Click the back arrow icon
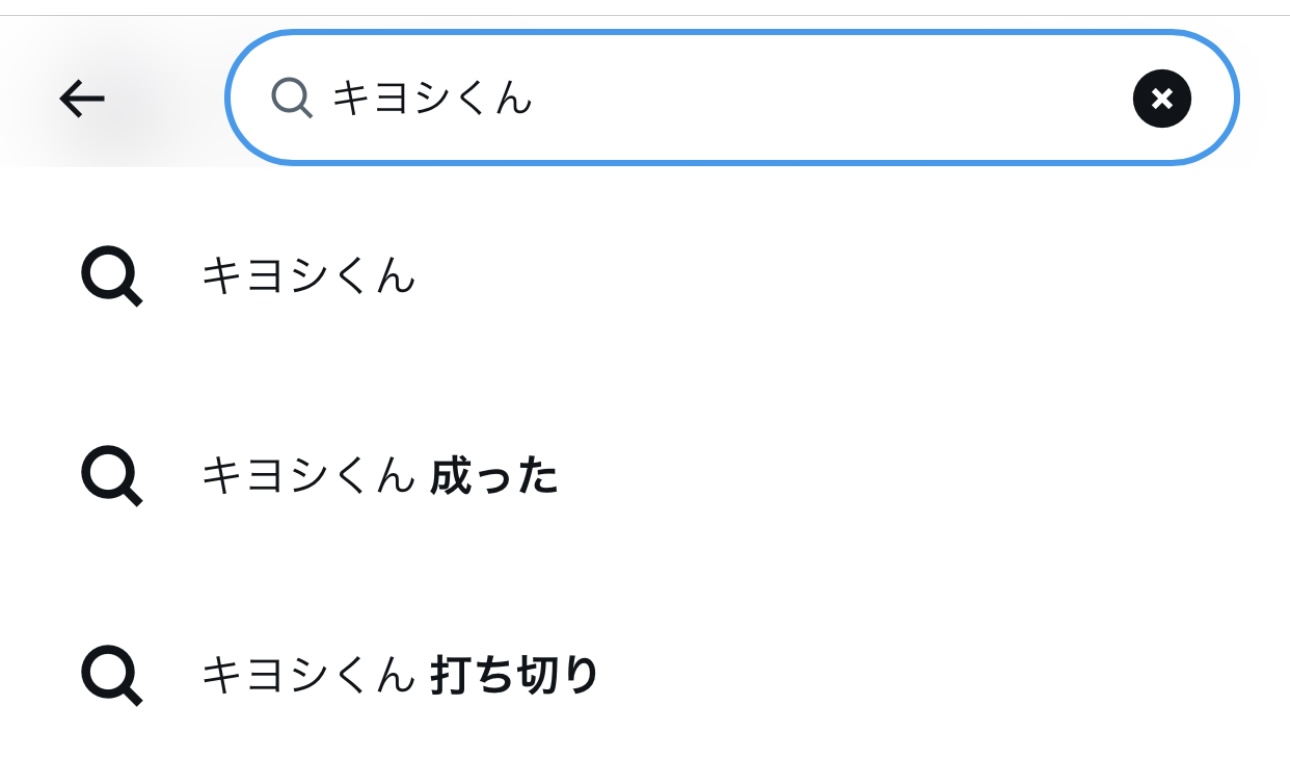This screenshot has height=782, width=1290. 82,98
